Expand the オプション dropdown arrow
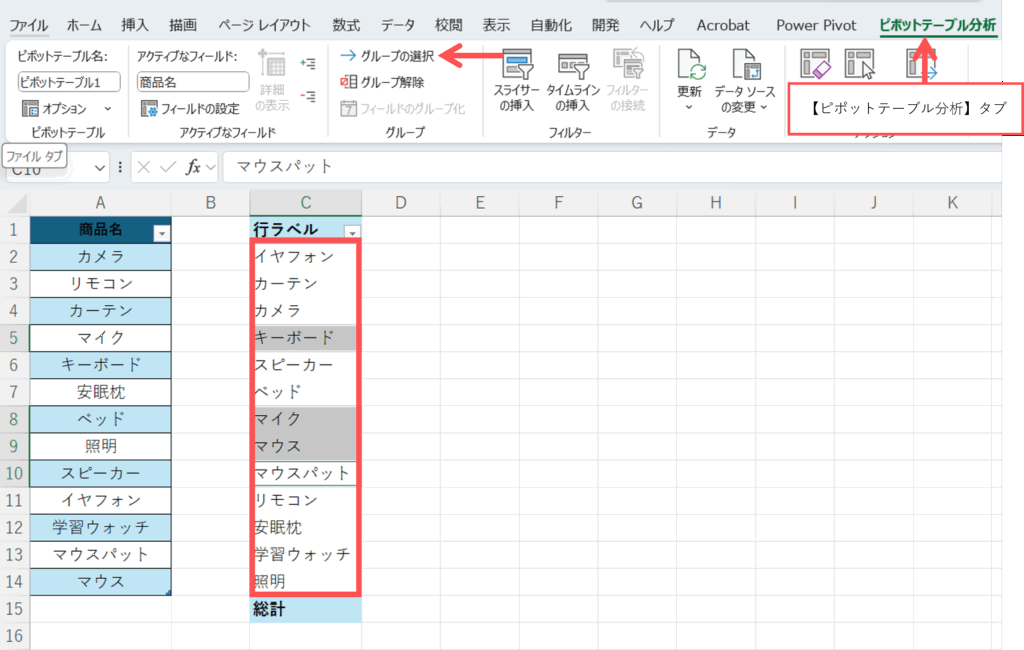This screenshot has height=650, width=1024. (x=108, y=108)
